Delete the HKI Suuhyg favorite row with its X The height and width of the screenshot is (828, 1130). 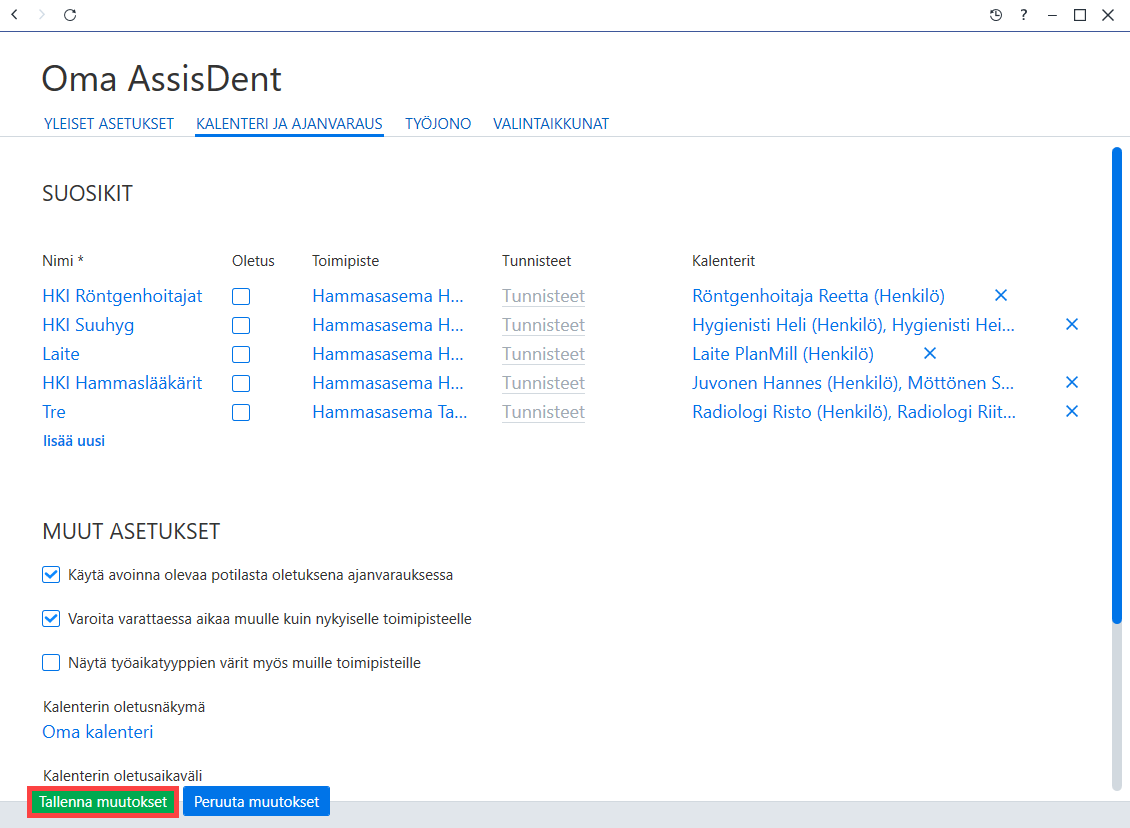tap(1072, 324)
